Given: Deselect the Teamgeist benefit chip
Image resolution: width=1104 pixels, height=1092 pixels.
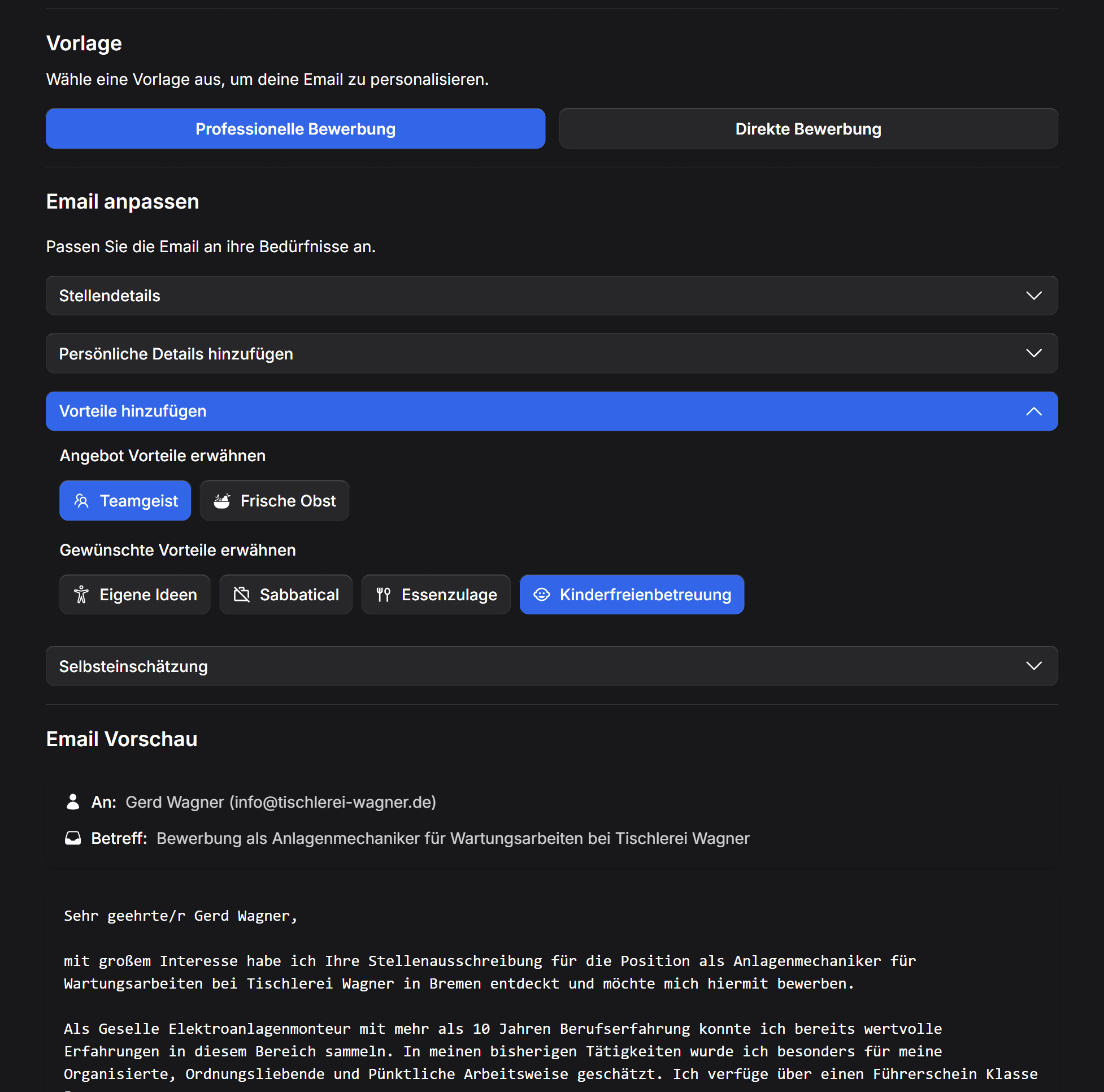Looking at the screenshot, I should click(x=125, y=500).
